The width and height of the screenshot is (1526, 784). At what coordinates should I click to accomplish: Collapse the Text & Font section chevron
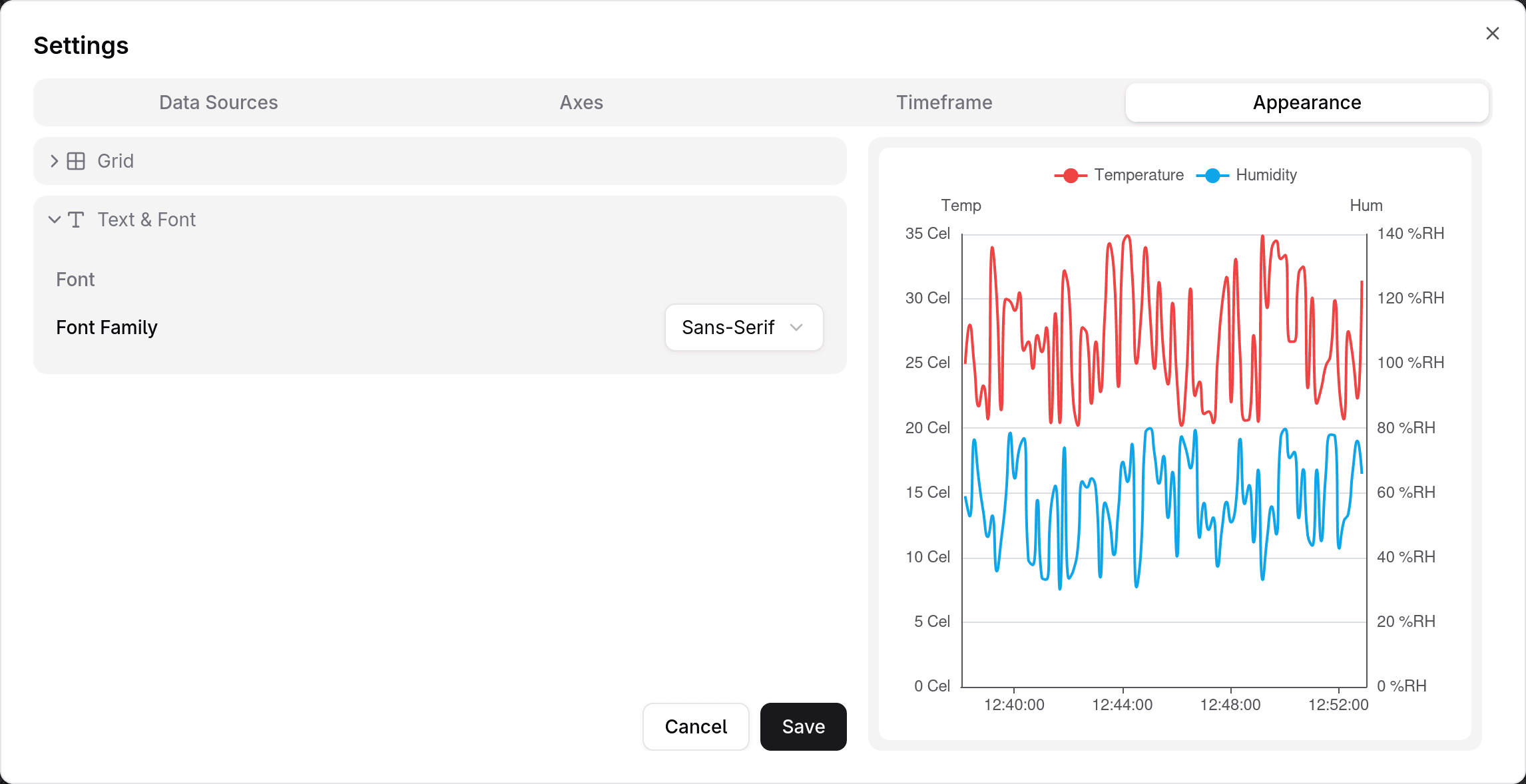(x=55, y=220)
